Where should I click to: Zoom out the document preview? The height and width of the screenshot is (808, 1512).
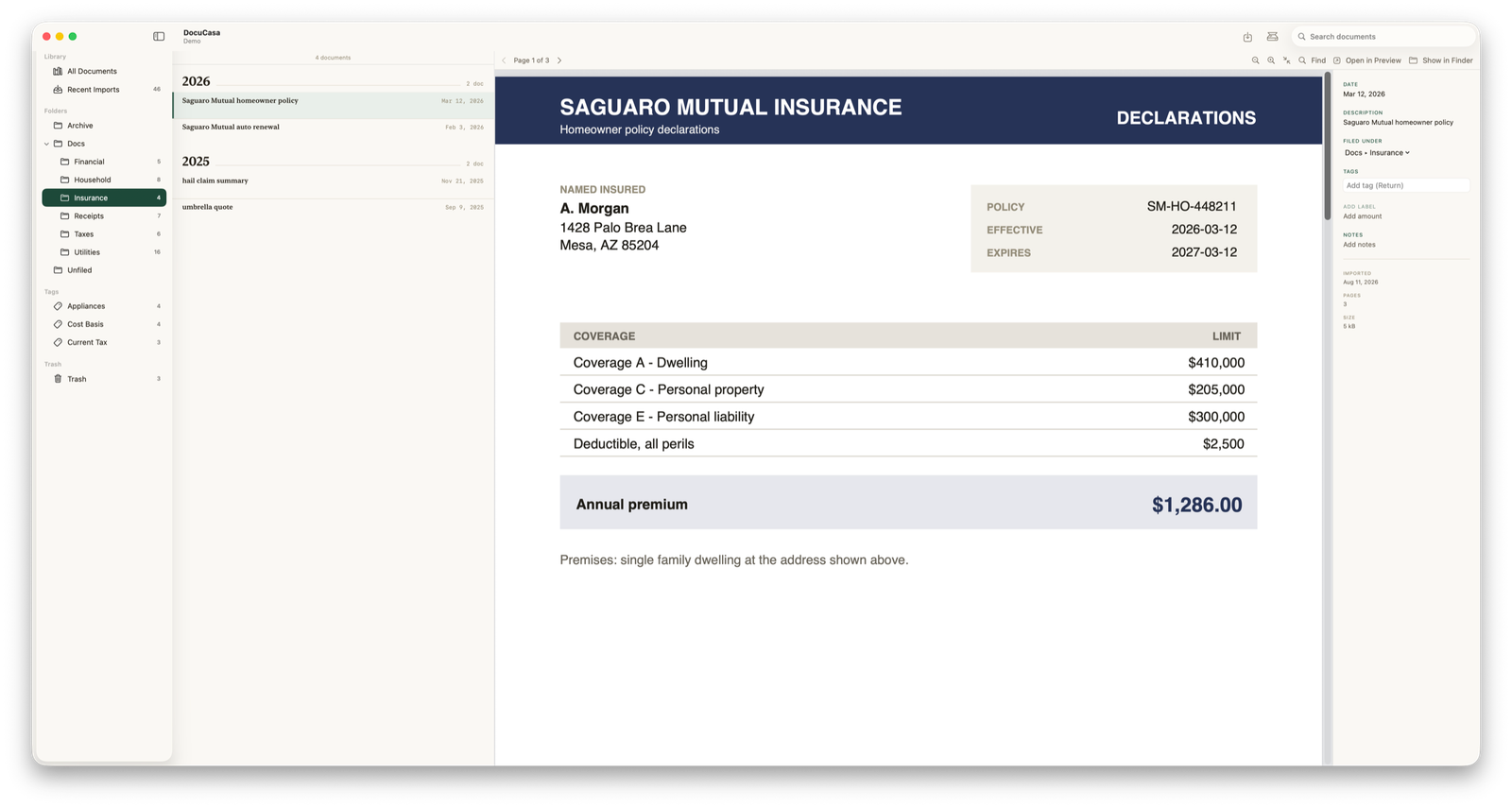pos(1256,60)
